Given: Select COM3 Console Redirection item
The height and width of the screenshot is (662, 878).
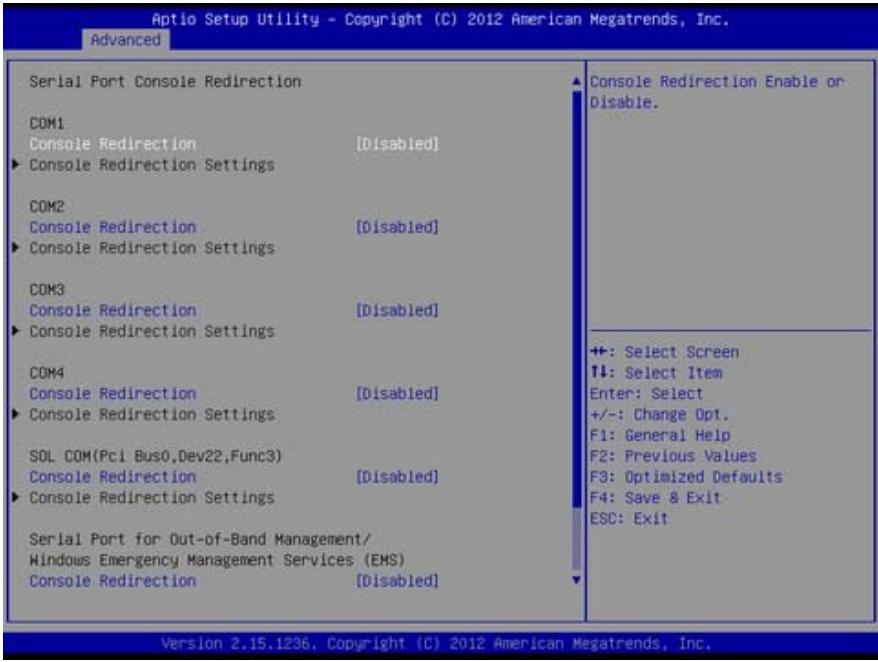Looking at the screenshot, I should pyautogui.click(x=113, y=310).
